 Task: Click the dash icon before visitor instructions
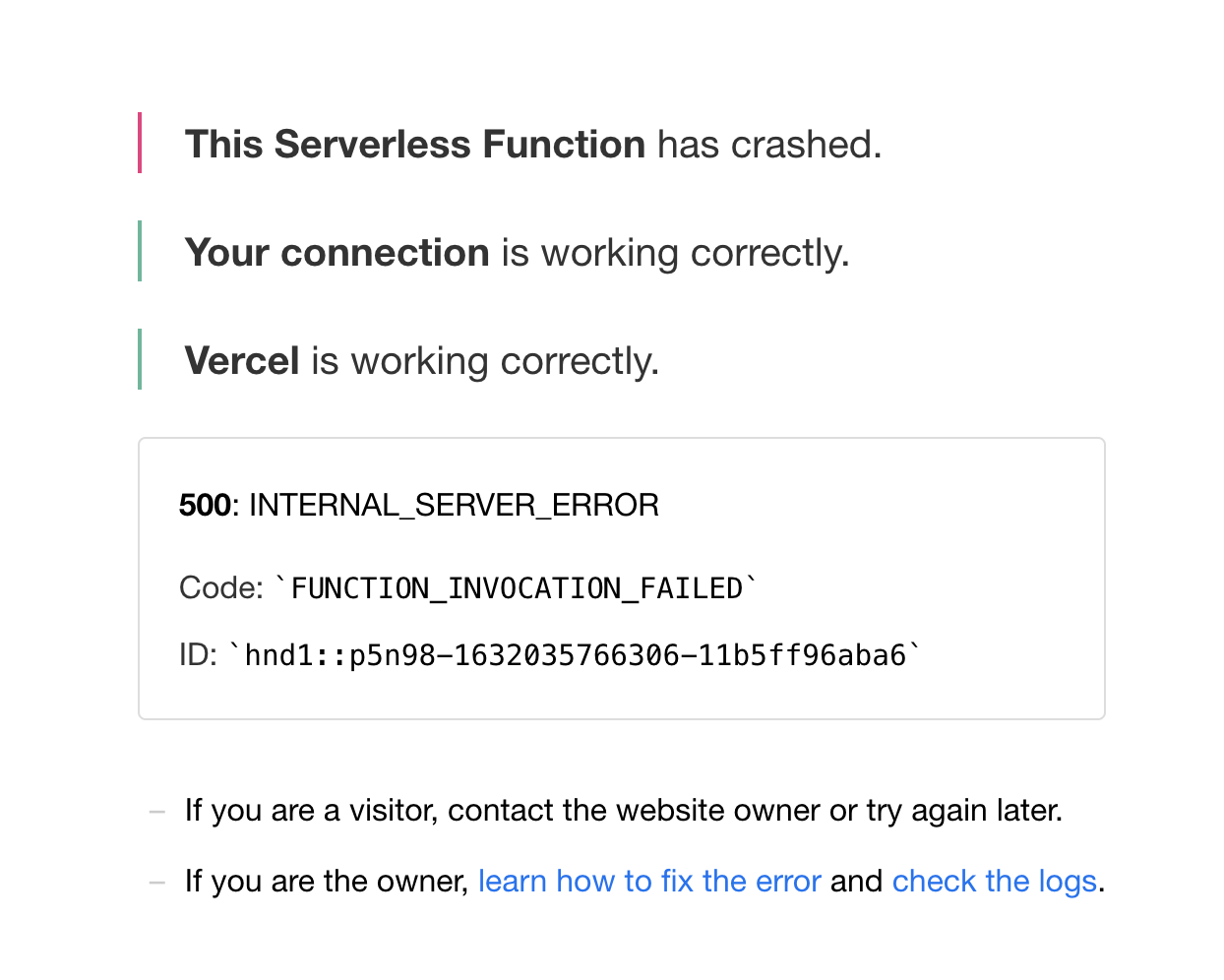[155, 811]
